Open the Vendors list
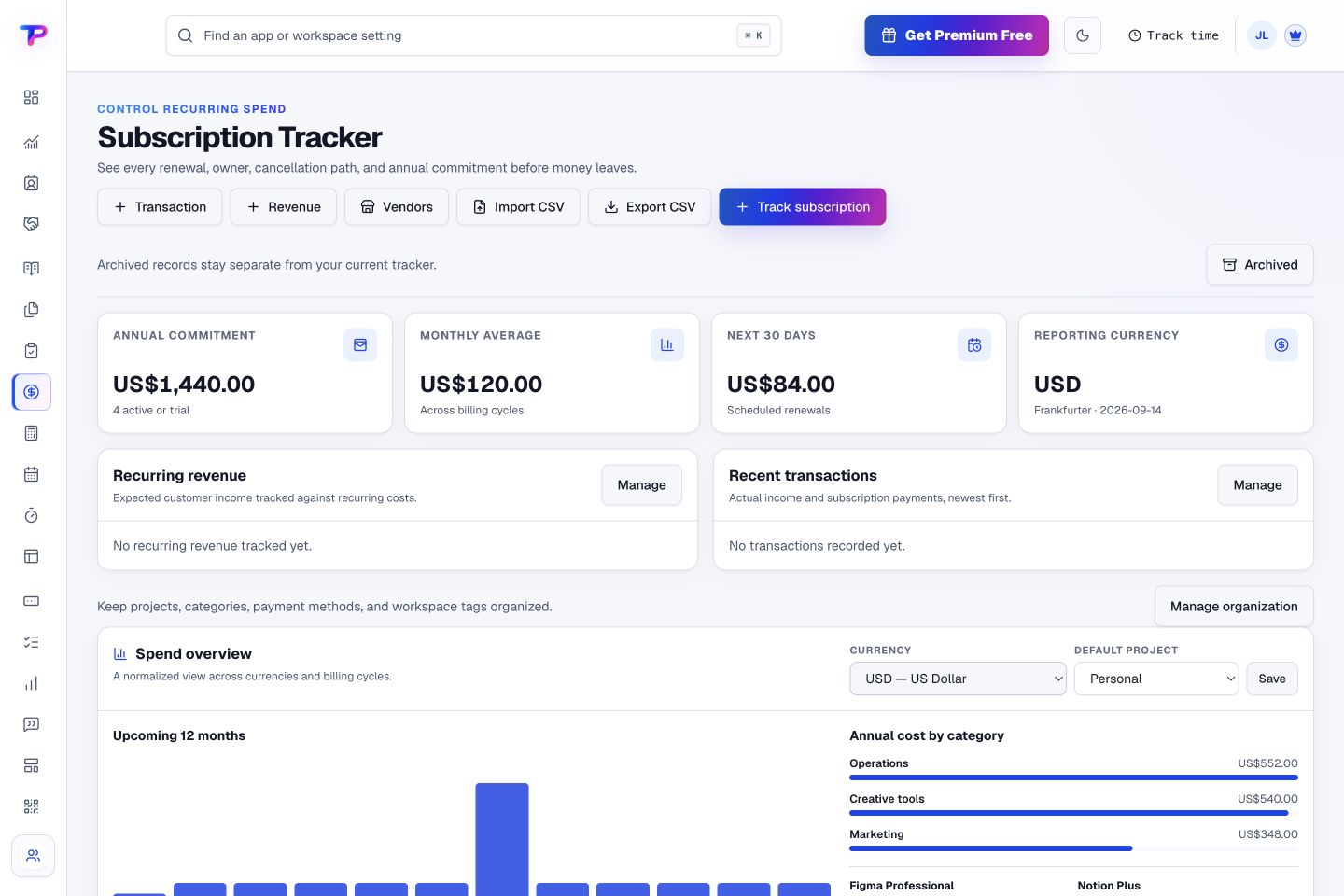The height and width of the screenshot is (896, 1344). click(397, 207)
